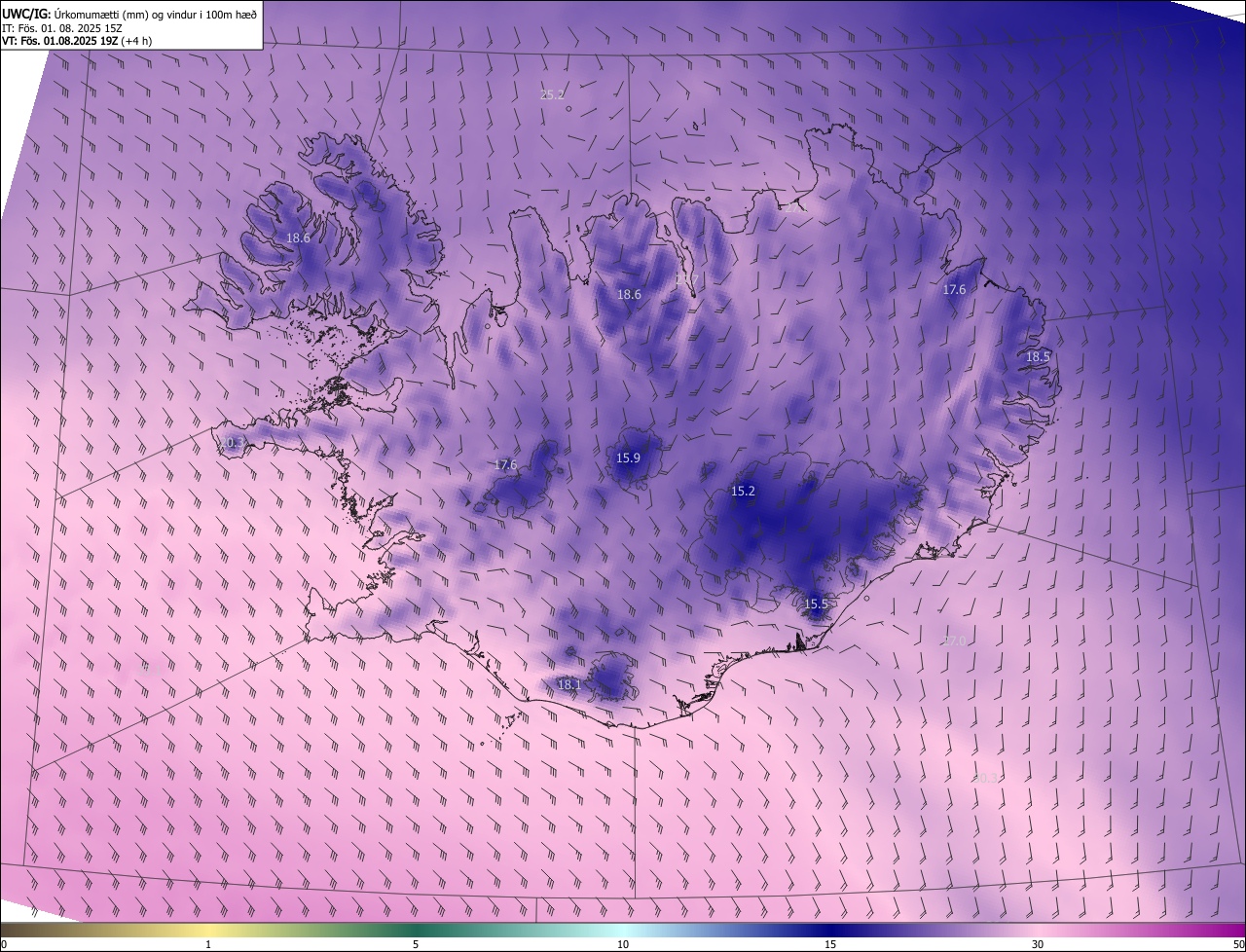Click the 17.6 value in northeast Iceland
Screen dimensions: 1246x952
(x=954, y=289)
